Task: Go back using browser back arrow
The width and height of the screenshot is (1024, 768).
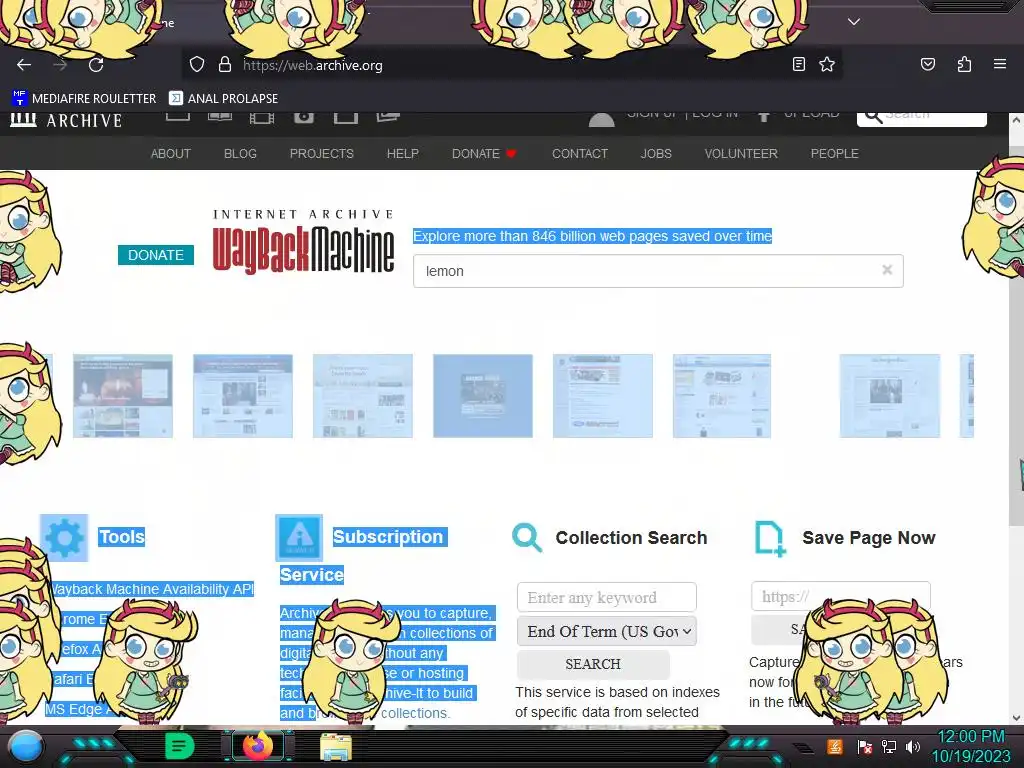Action: 24,65
